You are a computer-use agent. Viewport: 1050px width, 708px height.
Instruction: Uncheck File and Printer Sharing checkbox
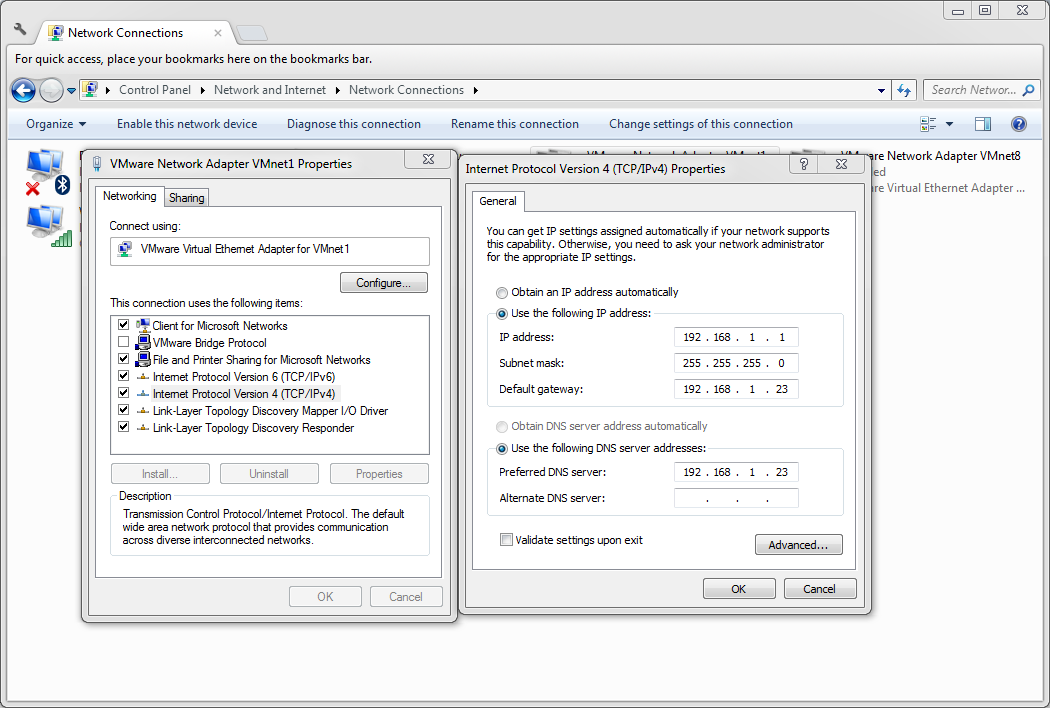tap(123, 359)
